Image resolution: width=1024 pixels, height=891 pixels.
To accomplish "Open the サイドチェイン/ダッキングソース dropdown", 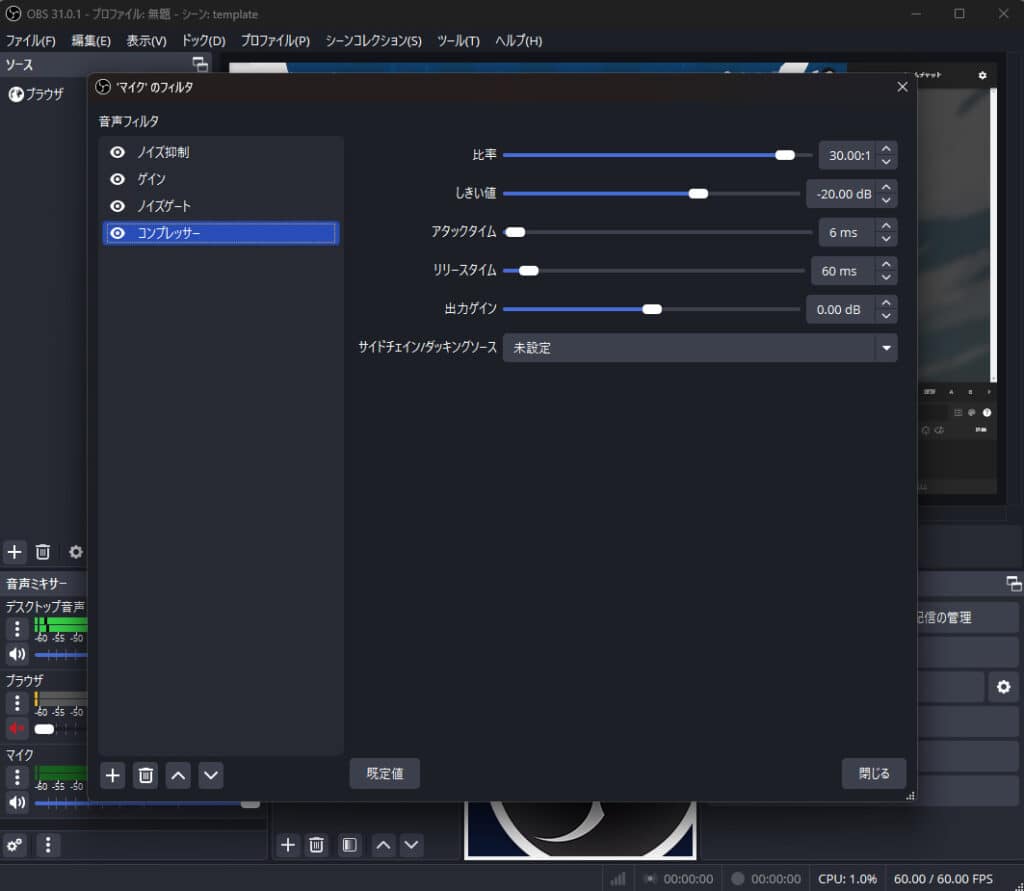I will [x=885, y=348].
